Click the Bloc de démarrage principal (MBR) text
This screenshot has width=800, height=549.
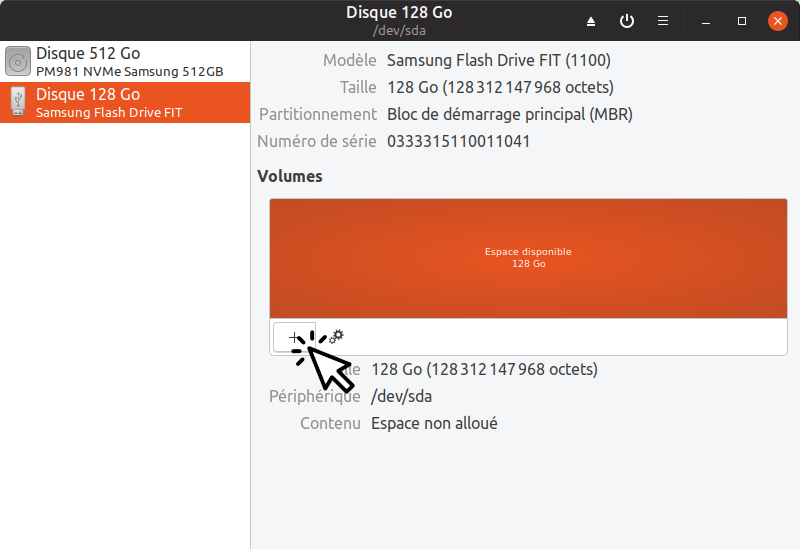pos(510,114)
